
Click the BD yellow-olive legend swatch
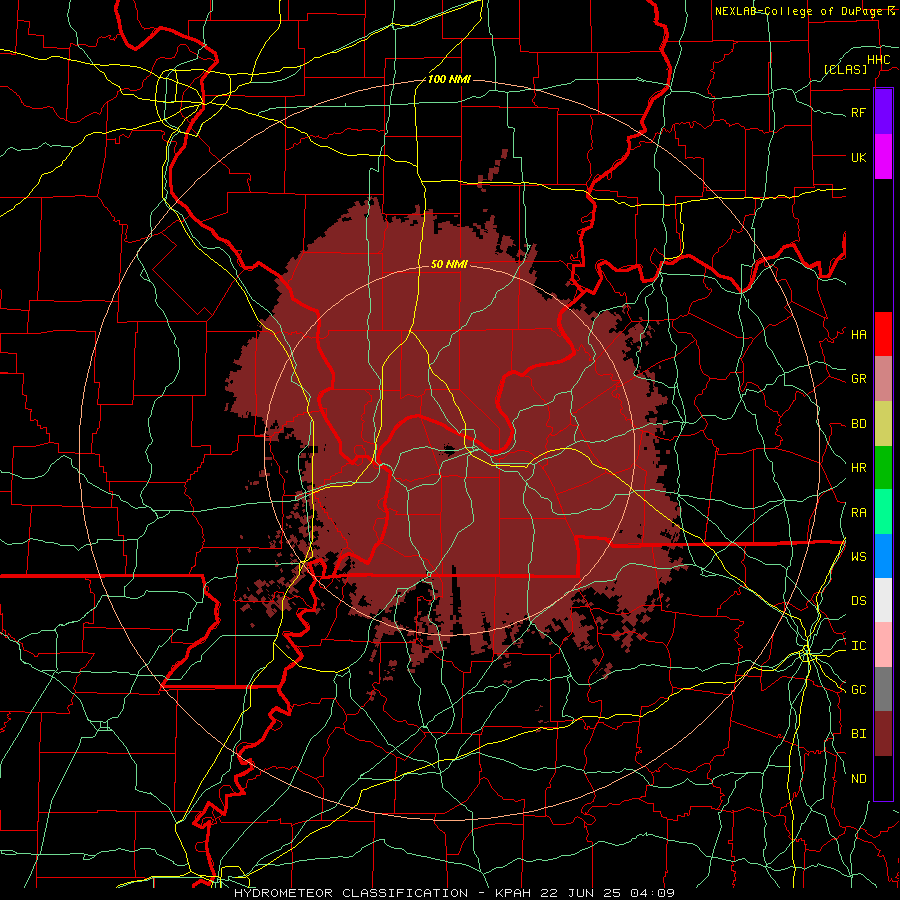[883, 424]
